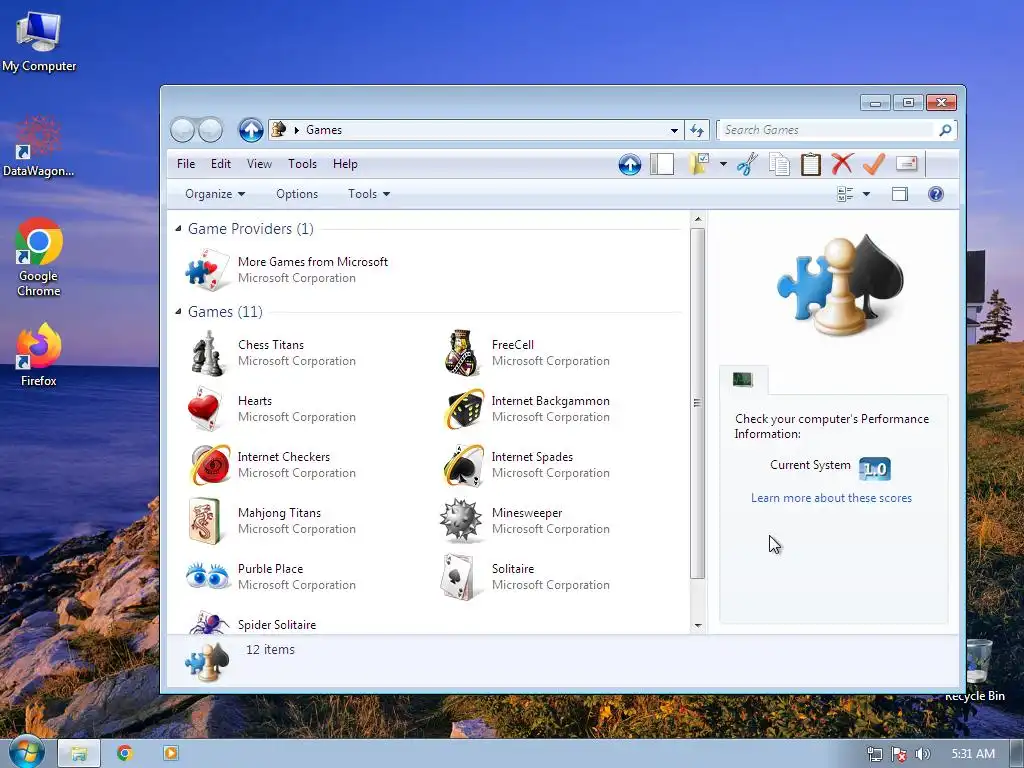Open the address bar history dropdown
Viewport: 1024px width, 768px height.
coord(674,131)
